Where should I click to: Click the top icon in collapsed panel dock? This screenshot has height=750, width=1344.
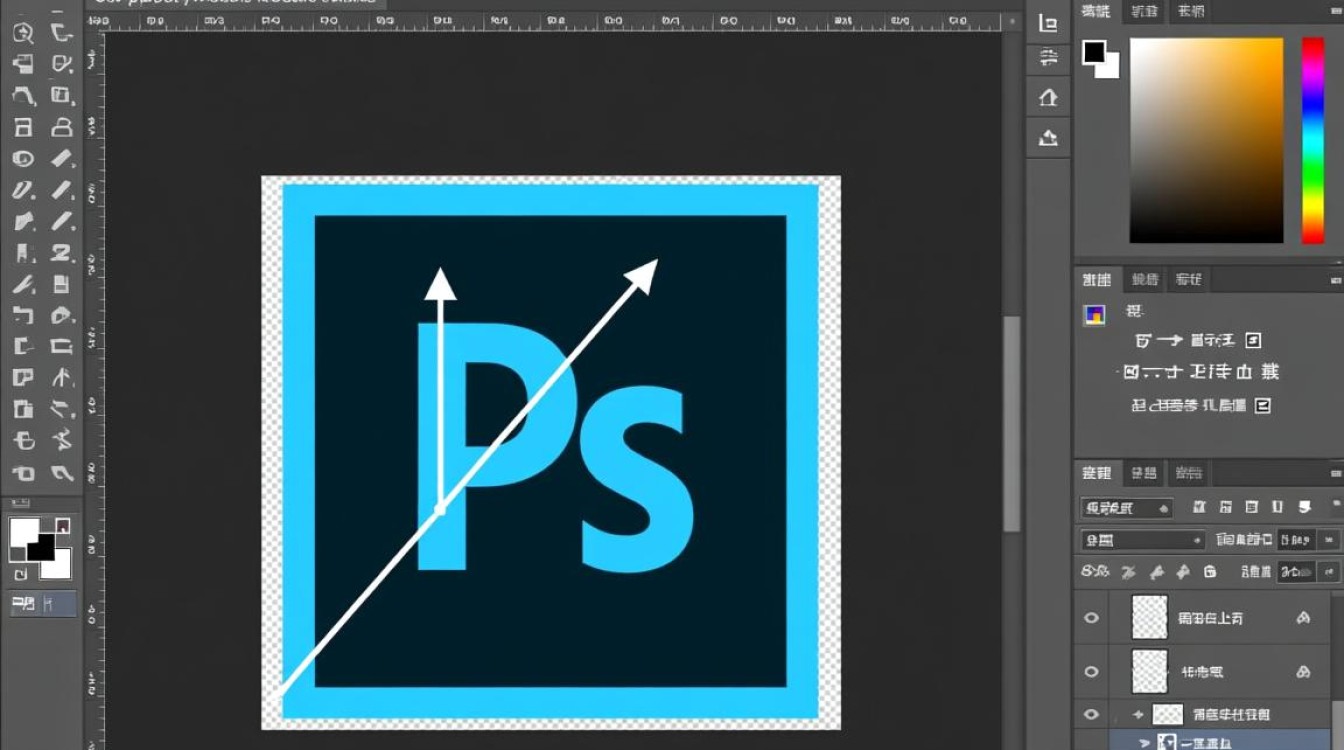1048,24
